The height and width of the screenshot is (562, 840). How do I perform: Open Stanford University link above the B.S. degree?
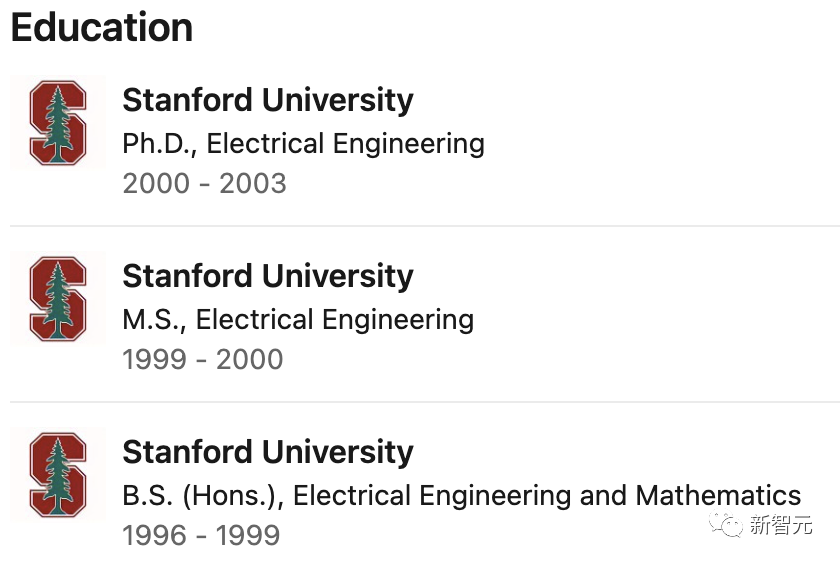pyautogui.click(x=267, y=452)
